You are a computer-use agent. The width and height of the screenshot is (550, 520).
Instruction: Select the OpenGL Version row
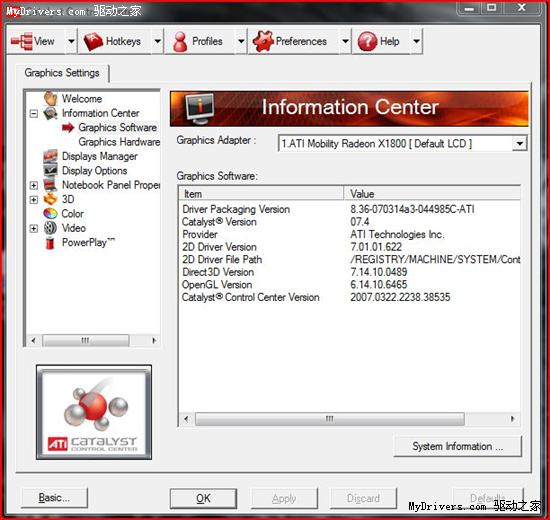pyautogui.click(x=350, y=285)
